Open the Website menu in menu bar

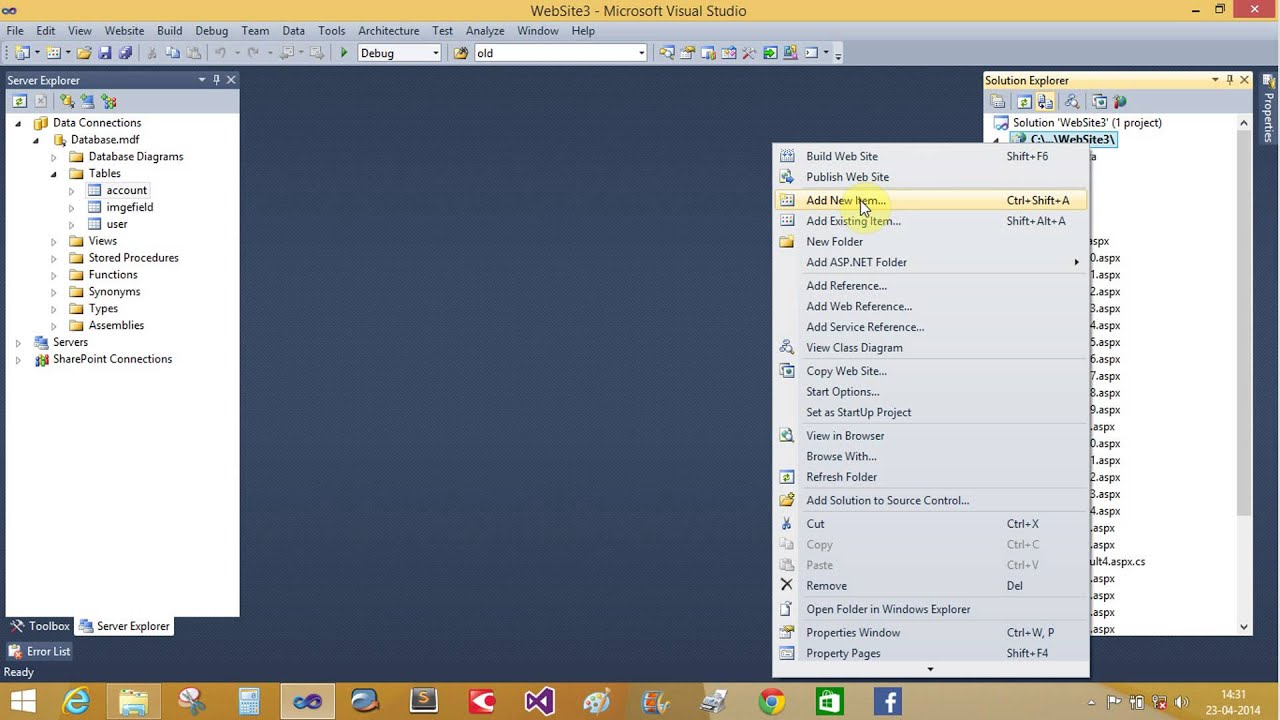pos(125,31)
